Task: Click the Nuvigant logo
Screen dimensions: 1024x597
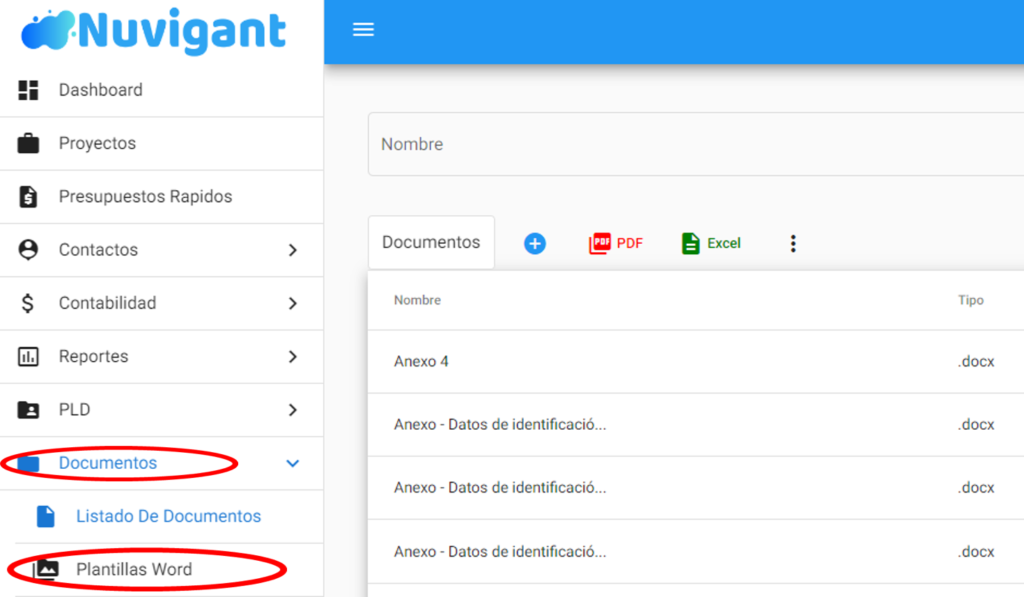Action: coord(154,31)
